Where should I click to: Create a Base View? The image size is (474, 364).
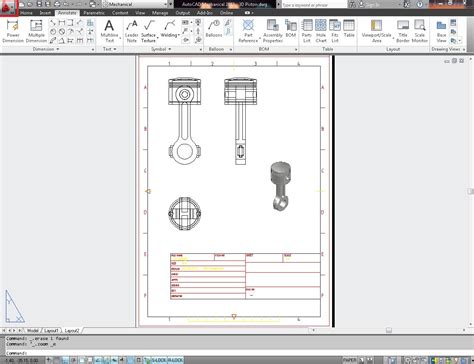(441, 31)
